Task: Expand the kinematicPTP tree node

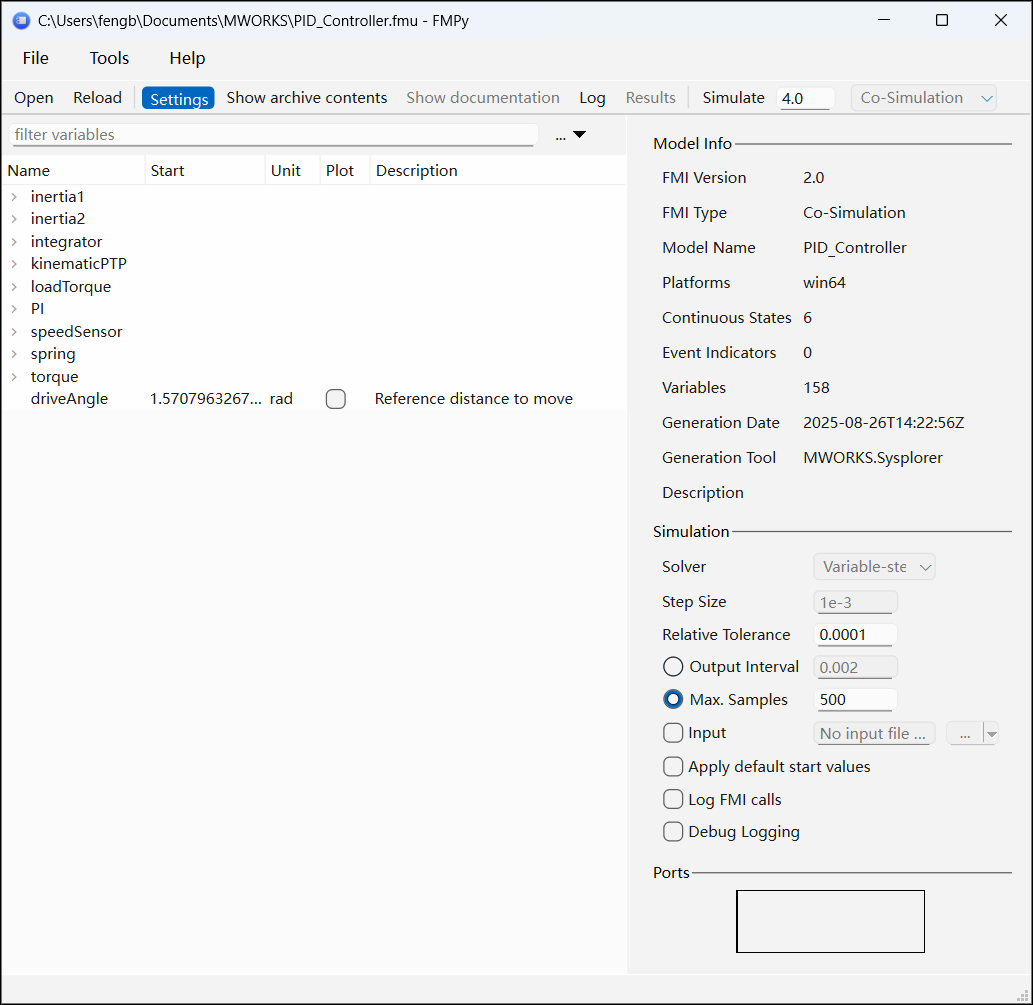Action: tap(15, 264)
